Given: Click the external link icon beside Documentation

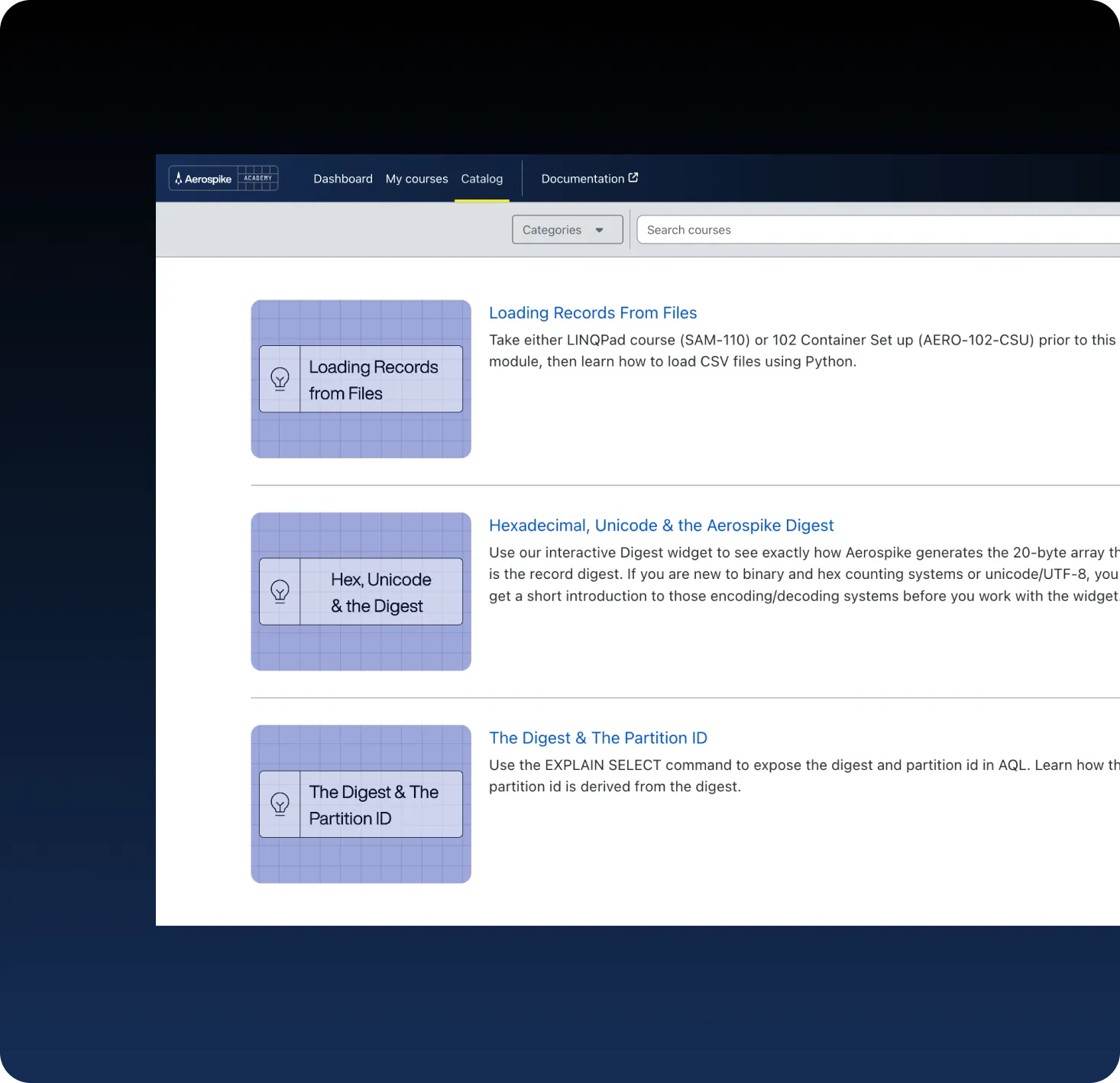Looking at the screenshot, I should (633, 178).
